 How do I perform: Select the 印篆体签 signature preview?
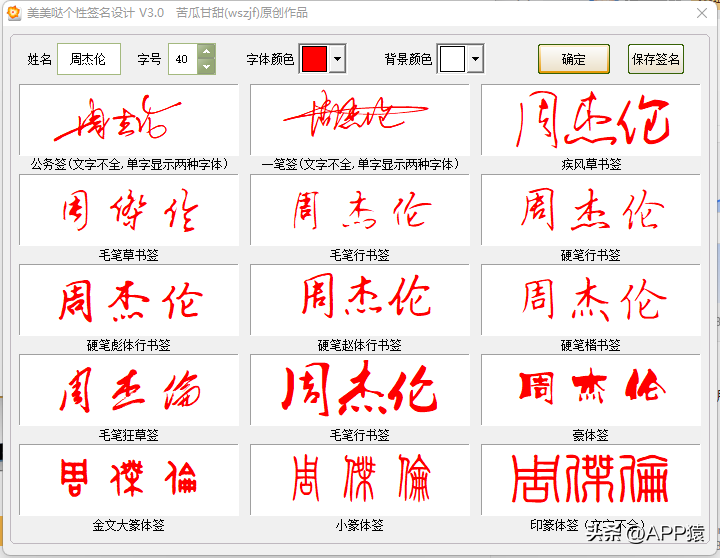pos(591,480)
